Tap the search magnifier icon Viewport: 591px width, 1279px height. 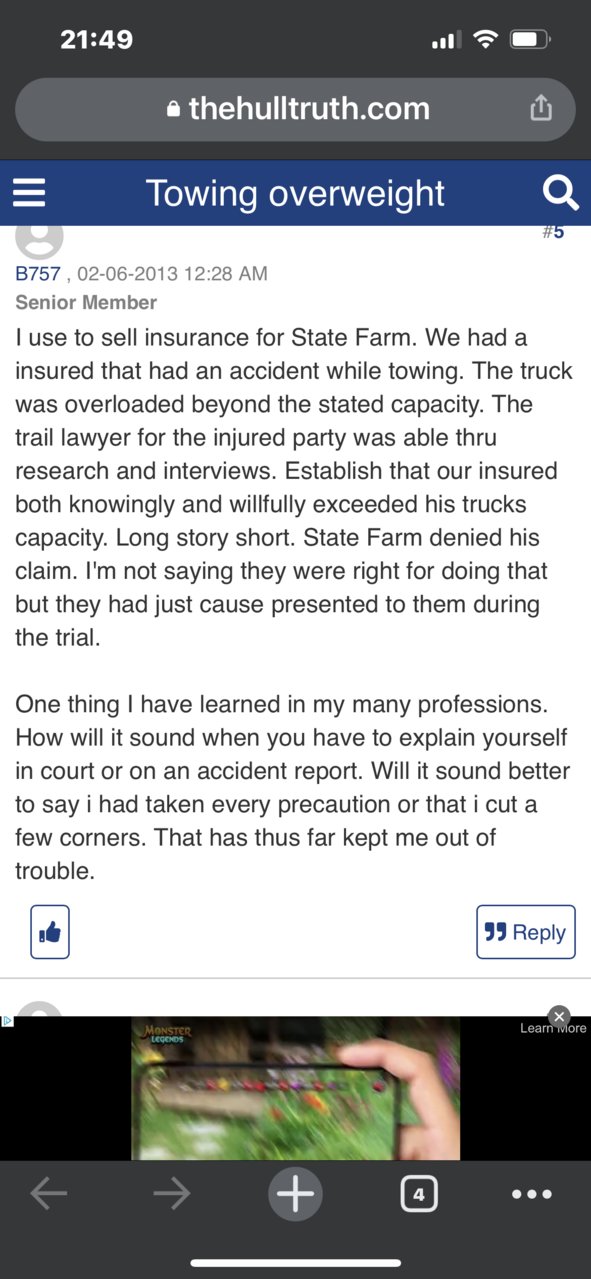[x=560, y=193]
